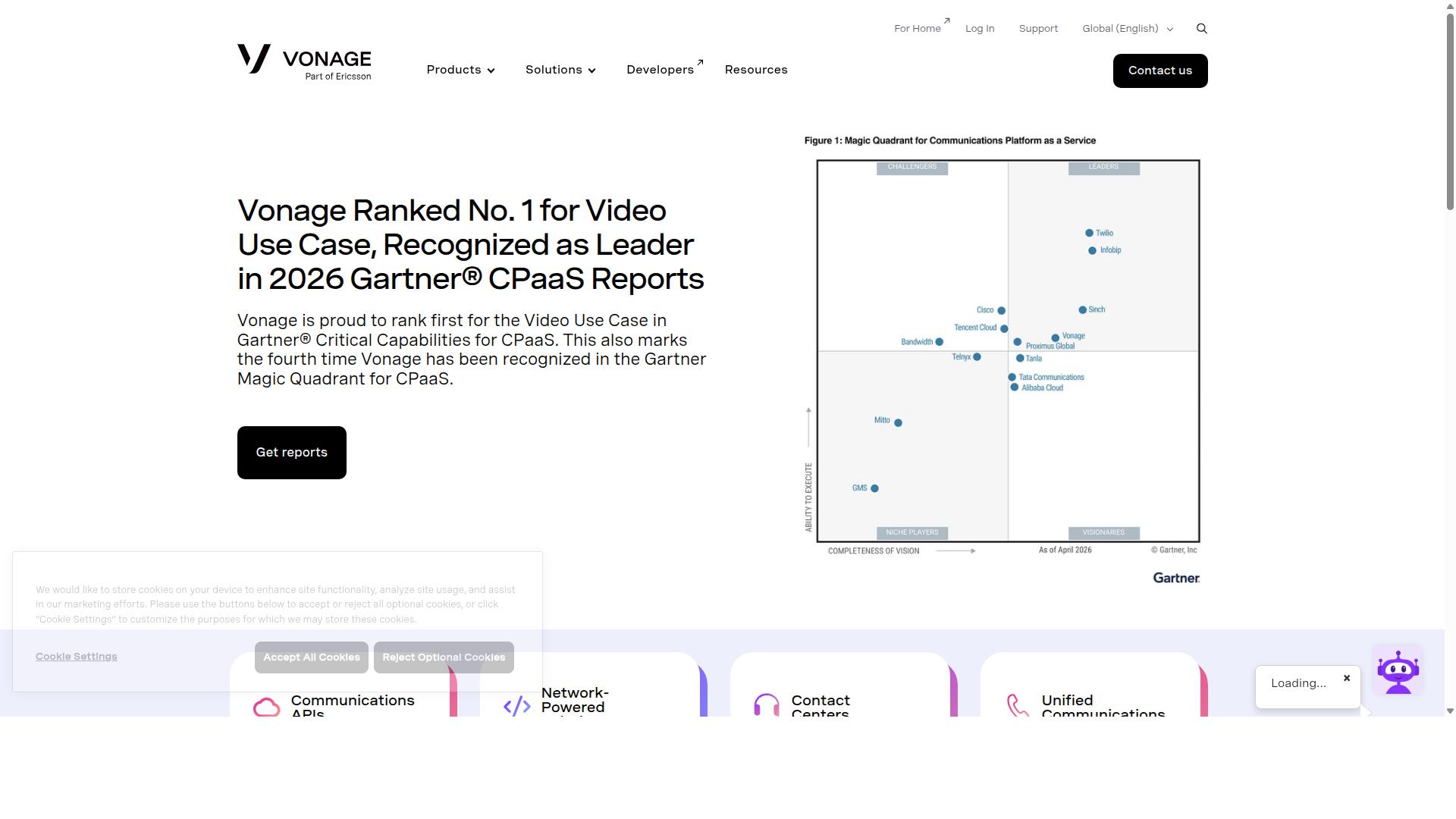The width and height of the screenshot is (1456, 819).
Task: Click the Communications APIs card title
Action: 353,707
